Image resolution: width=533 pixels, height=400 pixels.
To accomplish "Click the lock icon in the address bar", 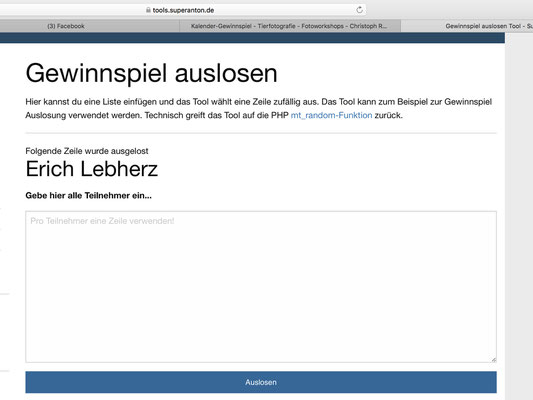I will click(x=148, y=10).
